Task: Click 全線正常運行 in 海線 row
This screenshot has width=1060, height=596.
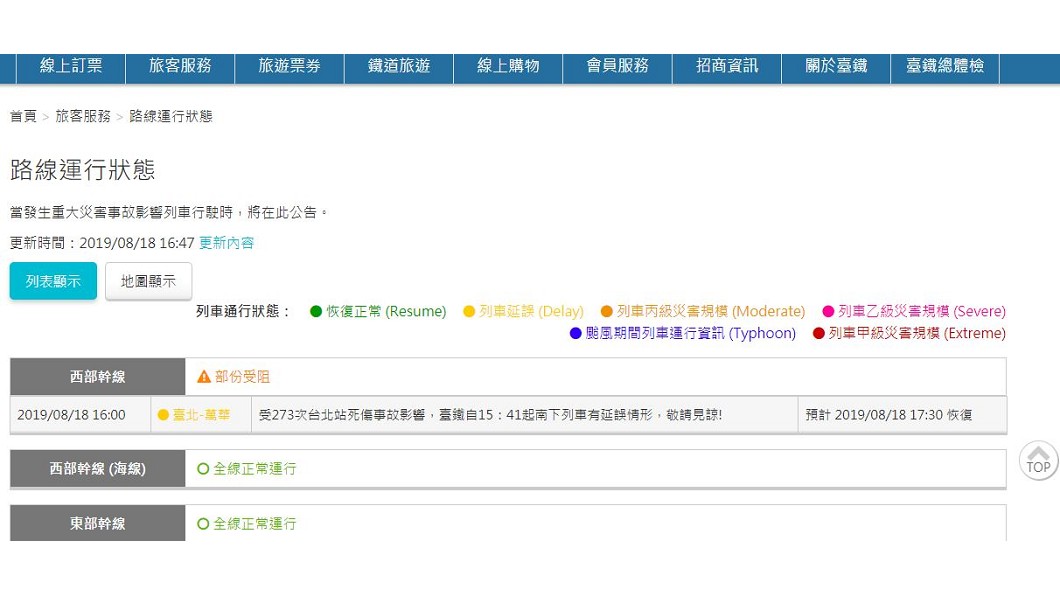Action: click(255, 468)
